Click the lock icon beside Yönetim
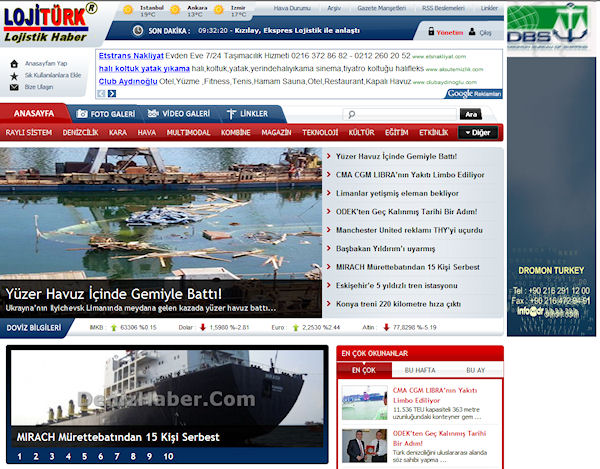600x469 pixels. point(430,32)
